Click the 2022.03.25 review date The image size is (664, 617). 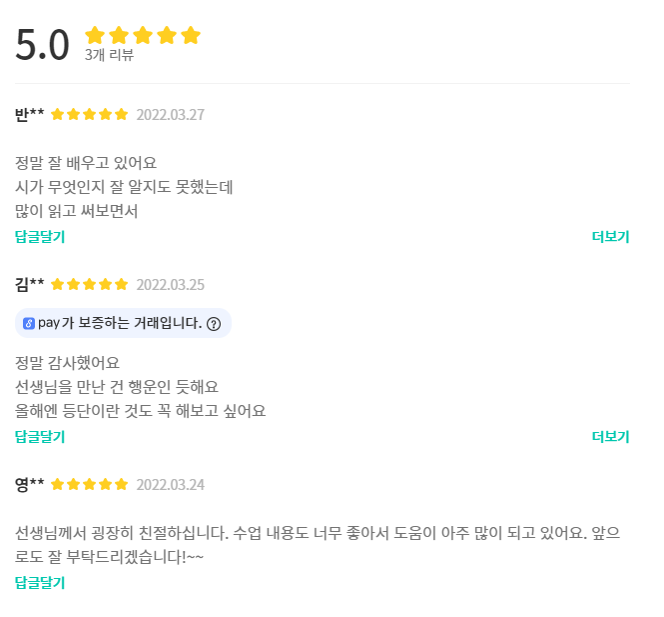170,284
